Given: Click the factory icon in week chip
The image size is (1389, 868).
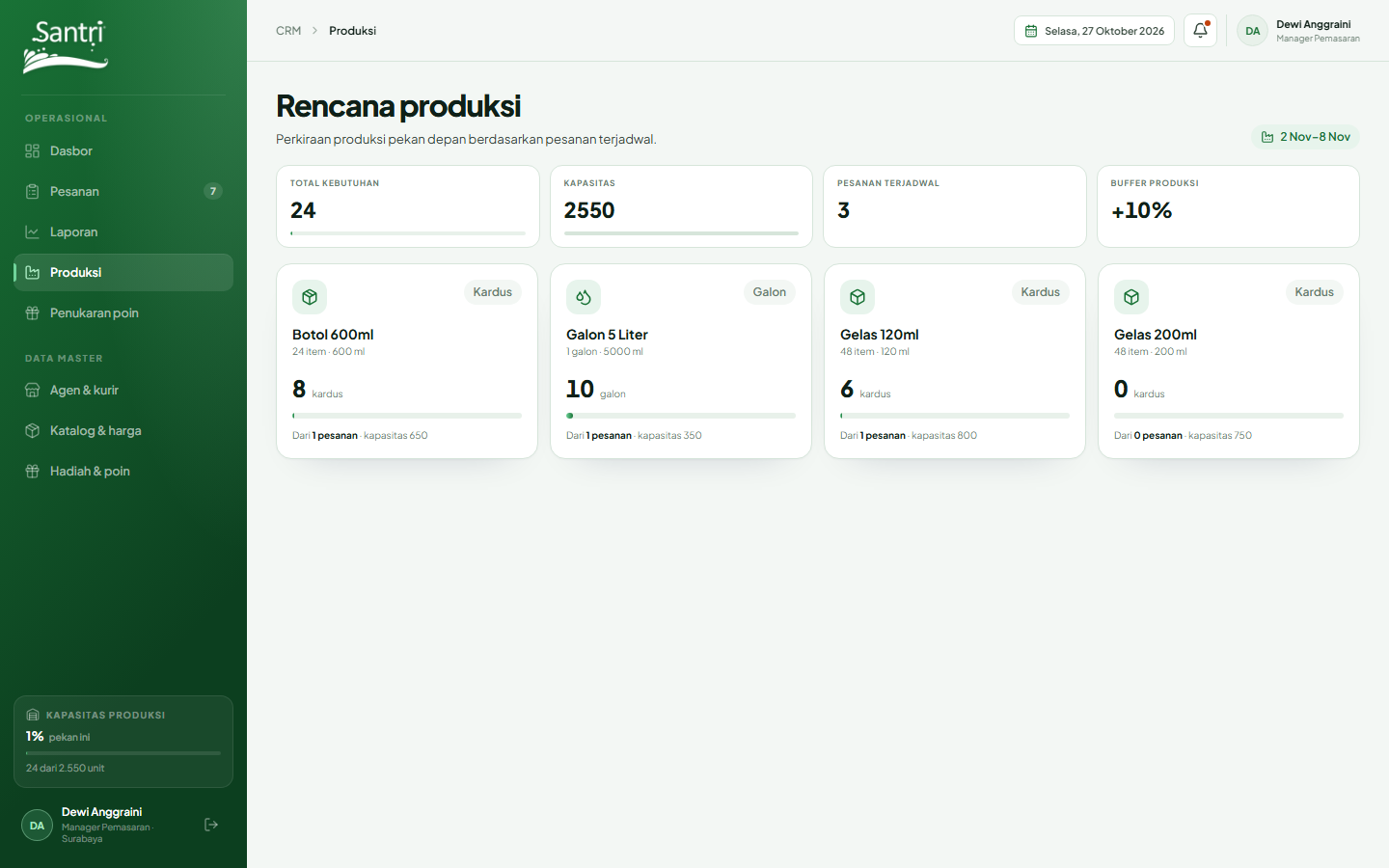Looking at the screenshot, I should coord(1267,137).
